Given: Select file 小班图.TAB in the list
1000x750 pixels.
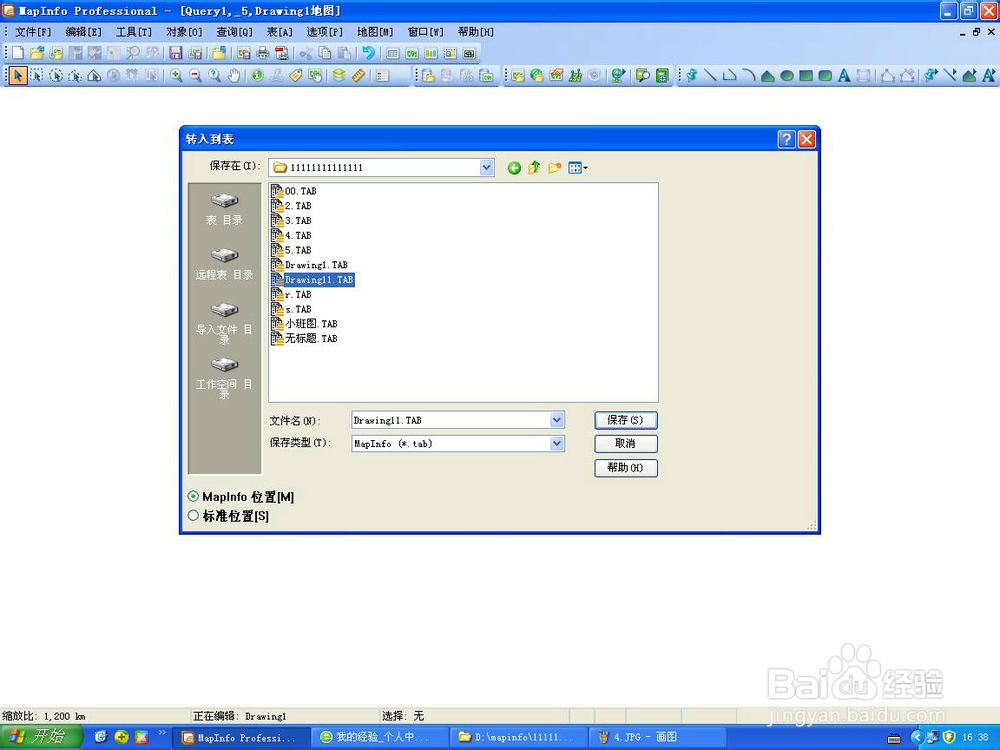Looking at the screenshot, I should tap(304, 324).
